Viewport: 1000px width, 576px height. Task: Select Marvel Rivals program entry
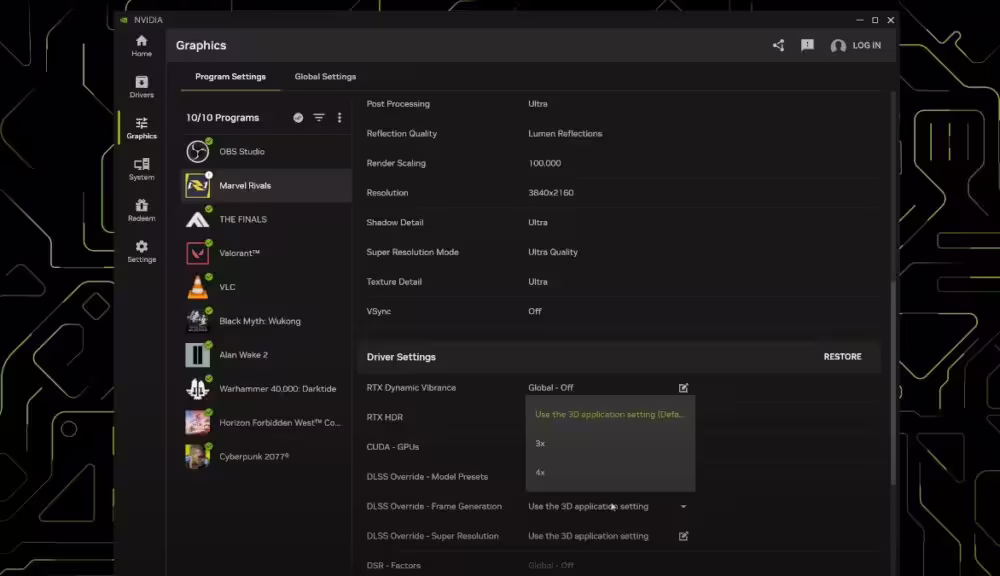click(x=267, y=186)
